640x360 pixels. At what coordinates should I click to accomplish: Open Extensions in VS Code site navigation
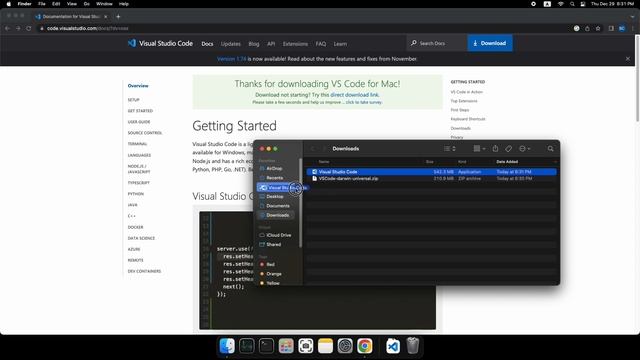click(x=295, y=44)
